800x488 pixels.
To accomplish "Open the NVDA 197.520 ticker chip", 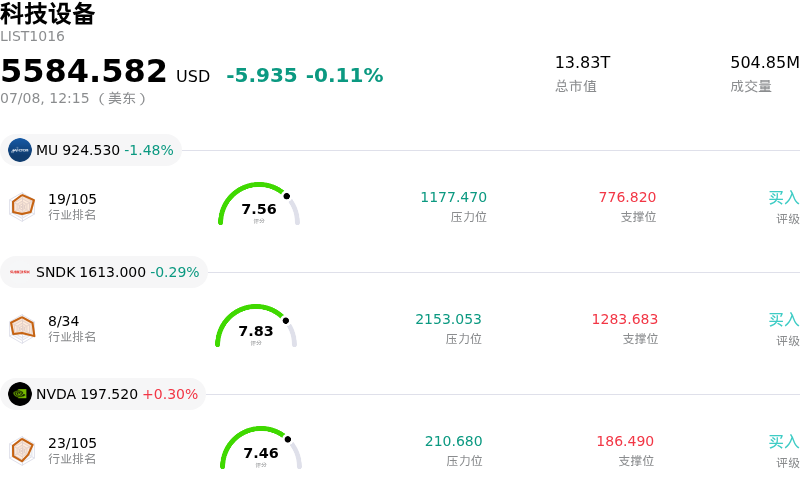I will pos(103,394).
